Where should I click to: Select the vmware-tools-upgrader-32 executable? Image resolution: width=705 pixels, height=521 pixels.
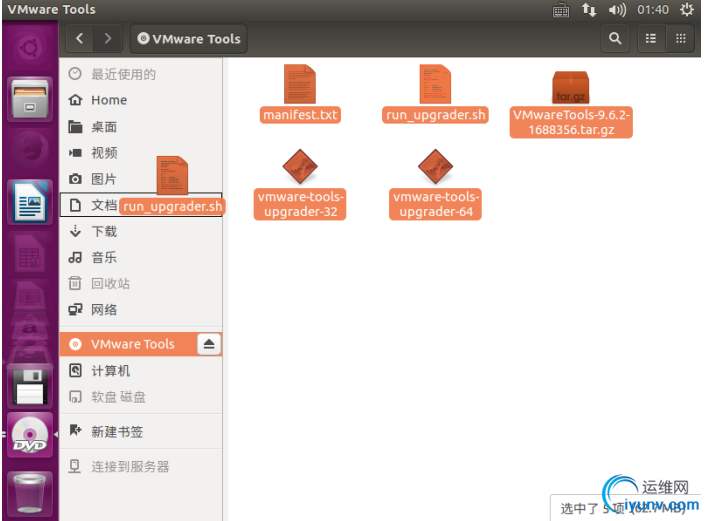[300, 166]
